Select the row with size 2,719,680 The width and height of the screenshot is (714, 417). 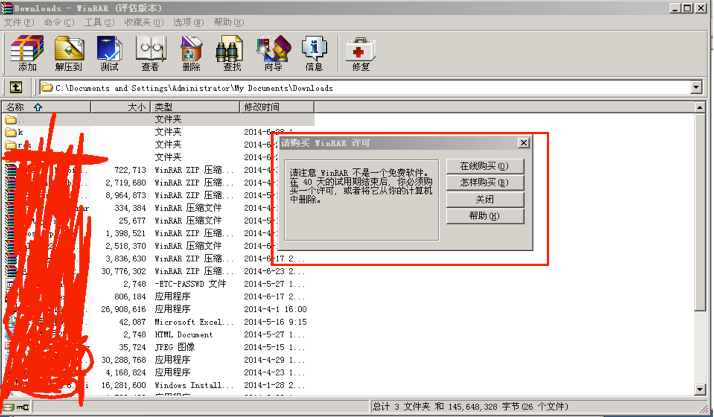click(157, 183)
